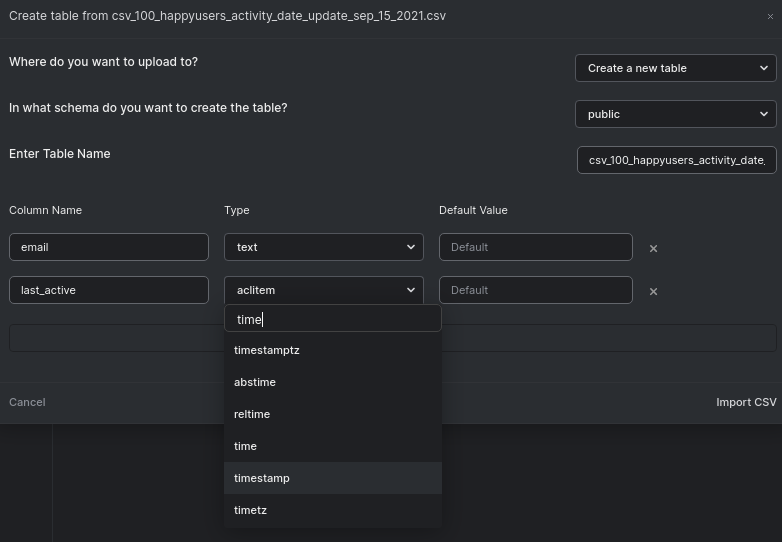782x542 pixels.
Task: Delete the last_active column row
Action: click(x=653, y=291)
